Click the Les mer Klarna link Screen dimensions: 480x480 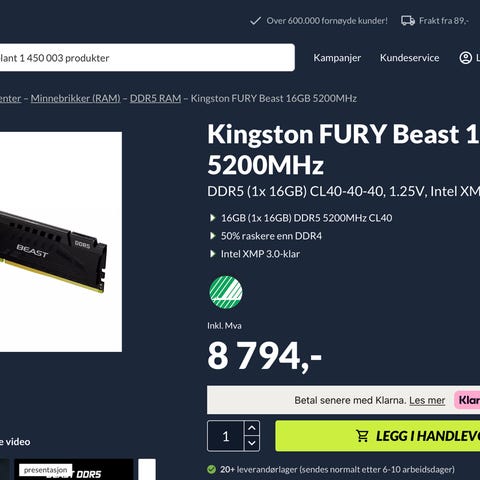click(427, 400)
